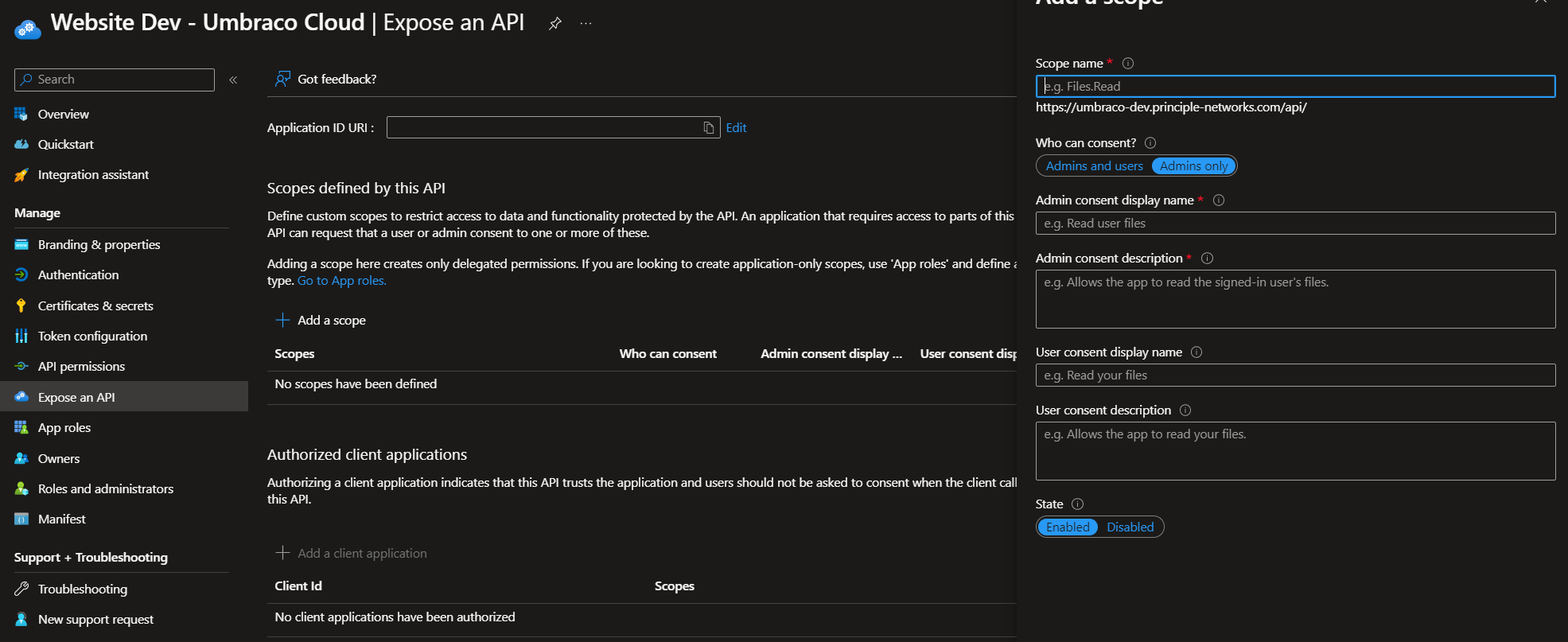Click the Roles and administrators icon

pyautogui.click(x=21, y=489)
